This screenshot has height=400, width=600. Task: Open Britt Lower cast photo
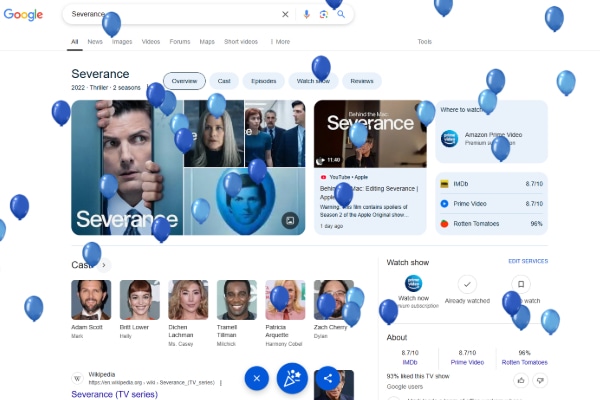pyautogui.click(x=140, y=300)
